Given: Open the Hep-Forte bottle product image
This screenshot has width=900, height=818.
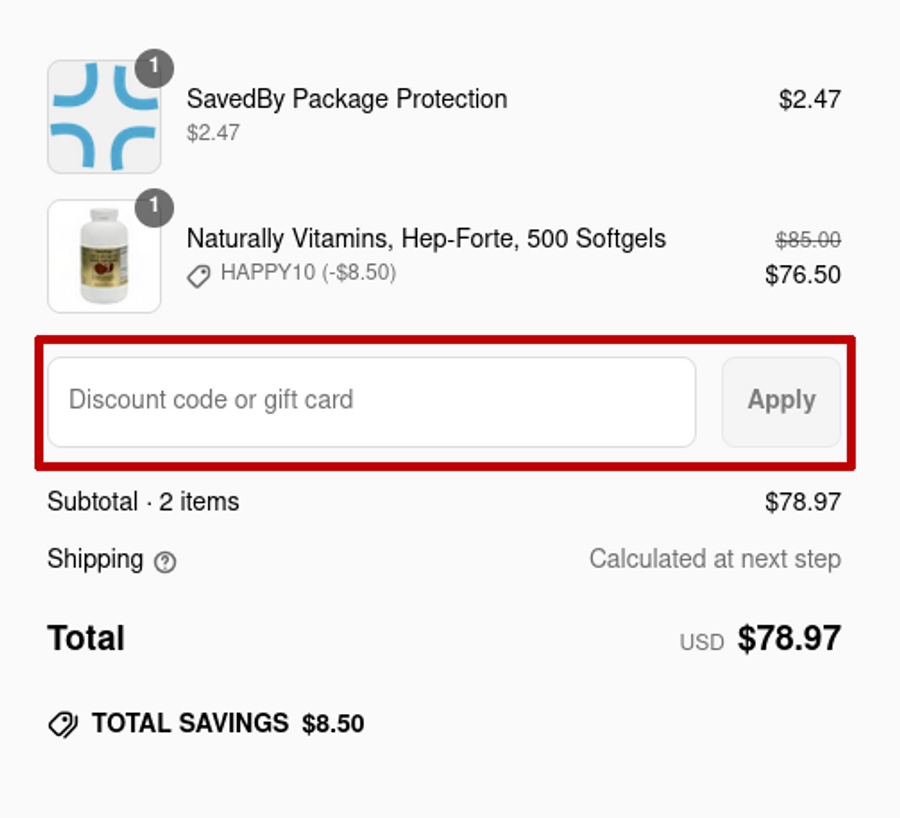Looking at the screenshot, I should click(104, 257).
